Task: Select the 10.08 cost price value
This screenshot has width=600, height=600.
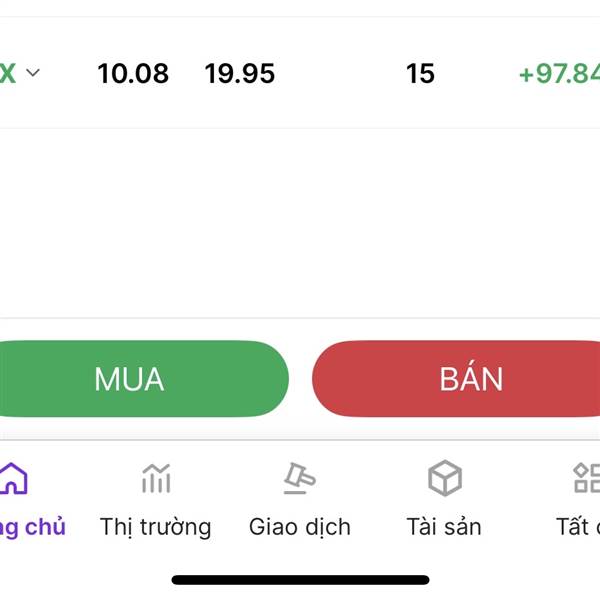Action: [133, 73]
